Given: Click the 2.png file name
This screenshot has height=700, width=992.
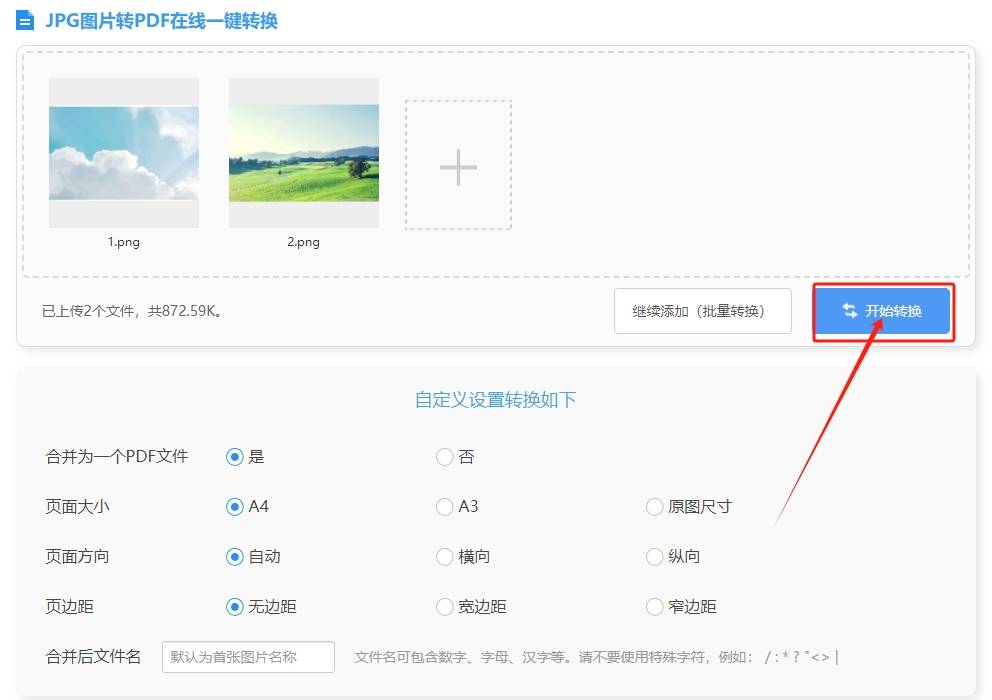Looking at the screenshot, I should (x=304, y=242).
